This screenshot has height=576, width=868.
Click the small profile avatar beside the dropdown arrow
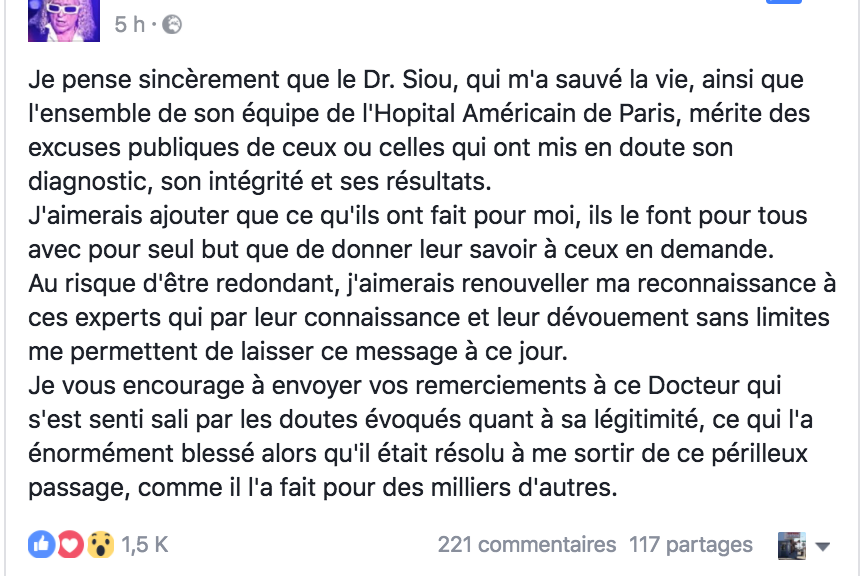pyautogui.click(x=792, y=545)
